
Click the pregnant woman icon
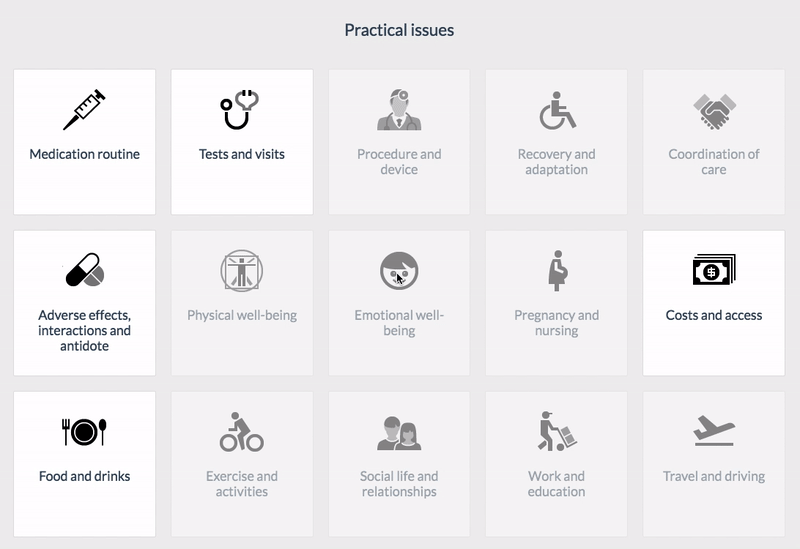click(x=558, y=270)
